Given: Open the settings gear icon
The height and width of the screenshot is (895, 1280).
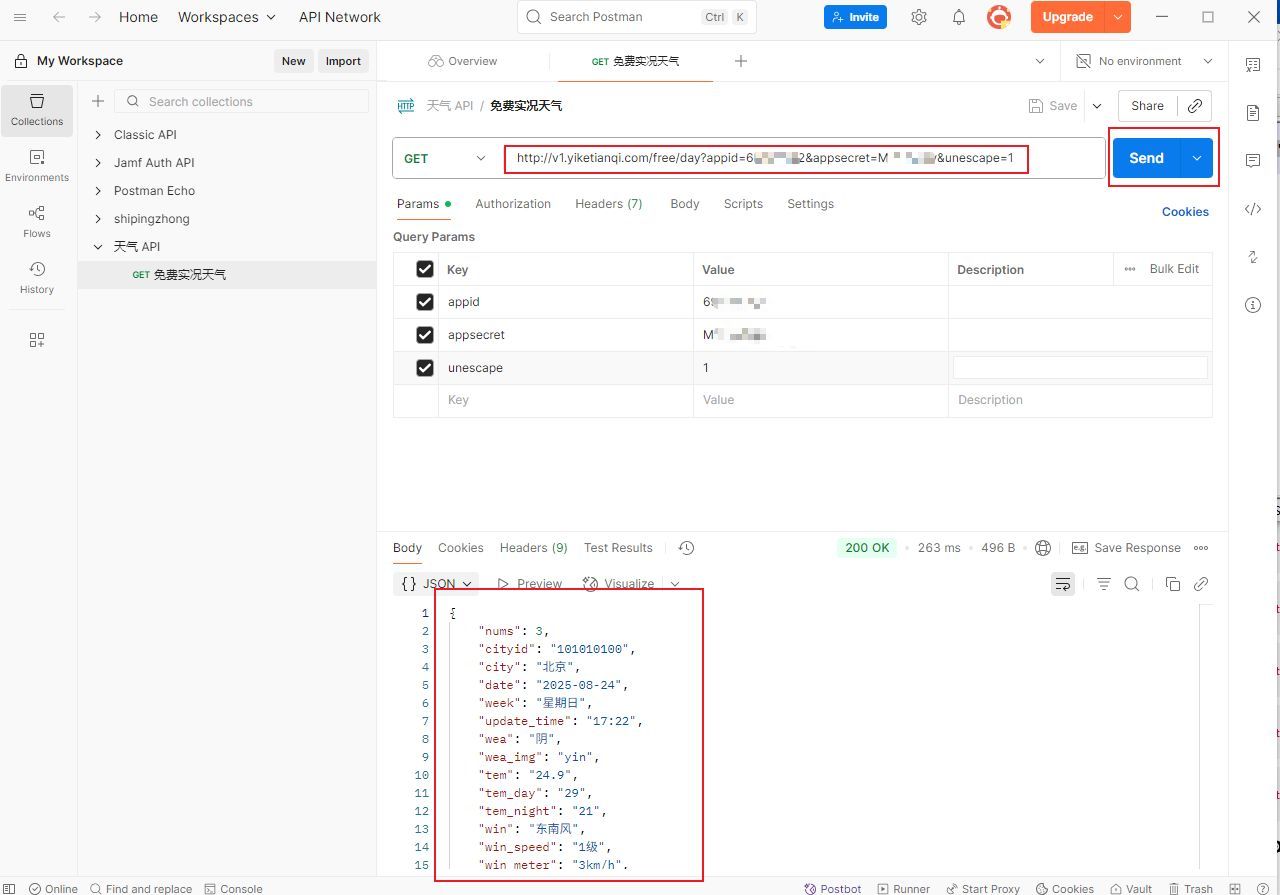Looking at the screenshot, I should point(918,17).
